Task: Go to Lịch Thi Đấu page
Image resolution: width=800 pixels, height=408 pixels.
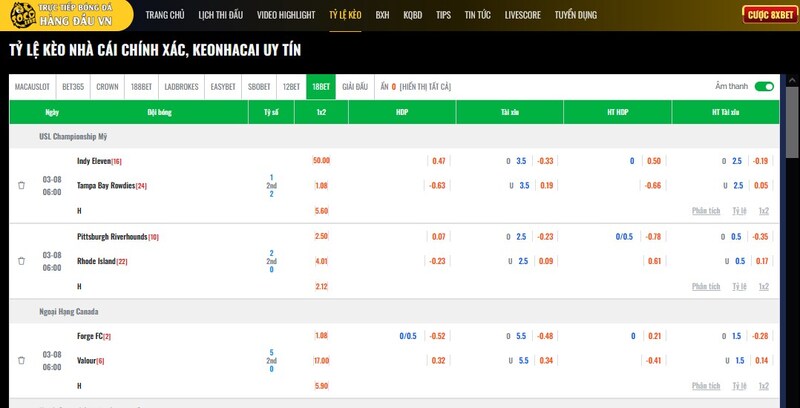Action: [x=220, y=15]
